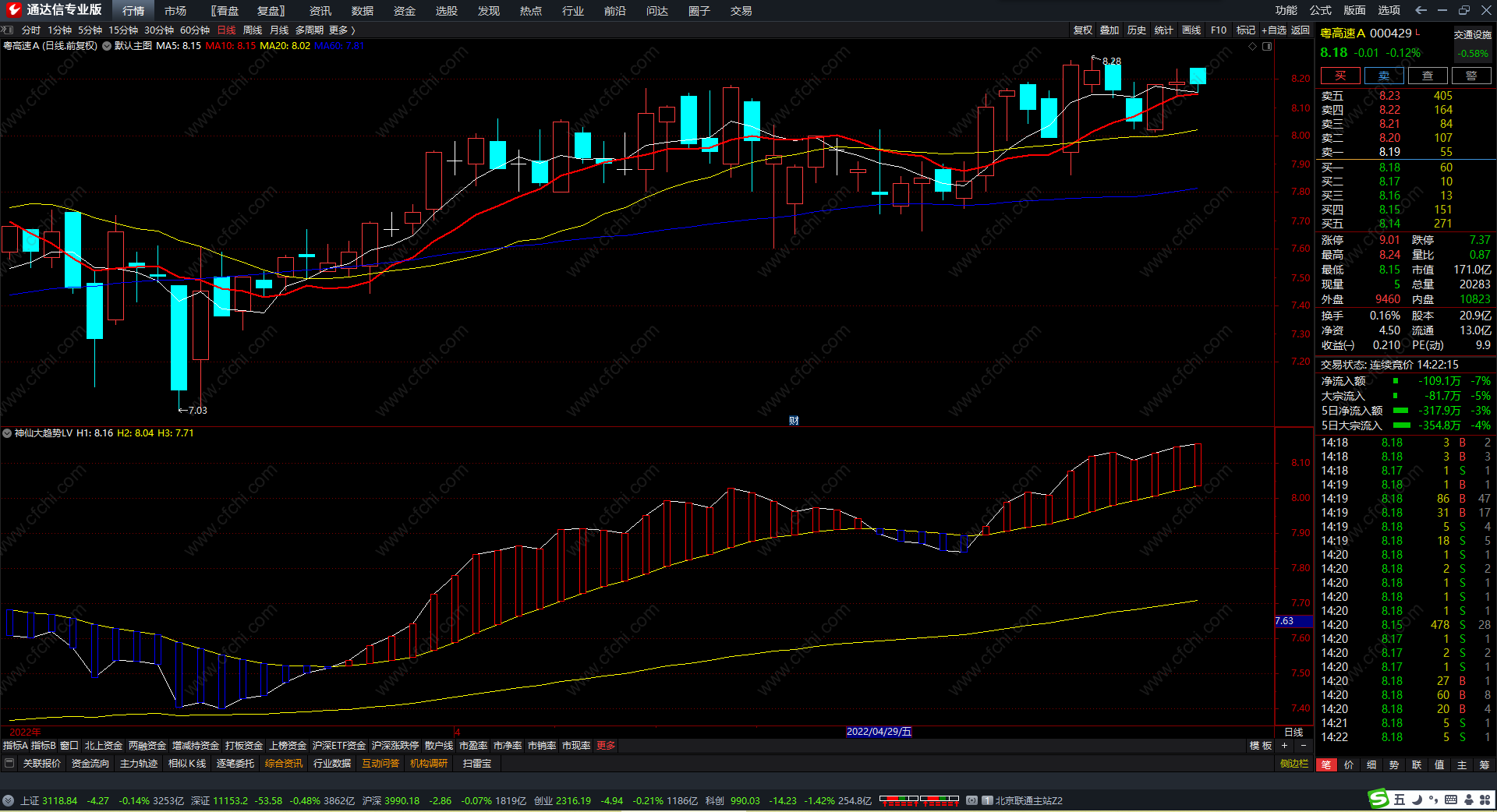
Task: Expand the 更多 periods dropdown
Action: click(342, 30)
